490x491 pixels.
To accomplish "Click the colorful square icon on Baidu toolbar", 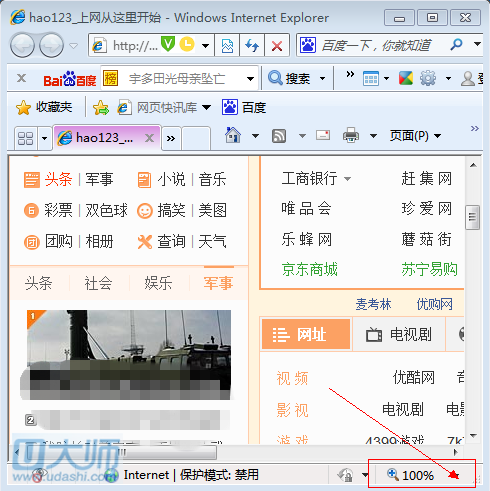I will 406,79.
